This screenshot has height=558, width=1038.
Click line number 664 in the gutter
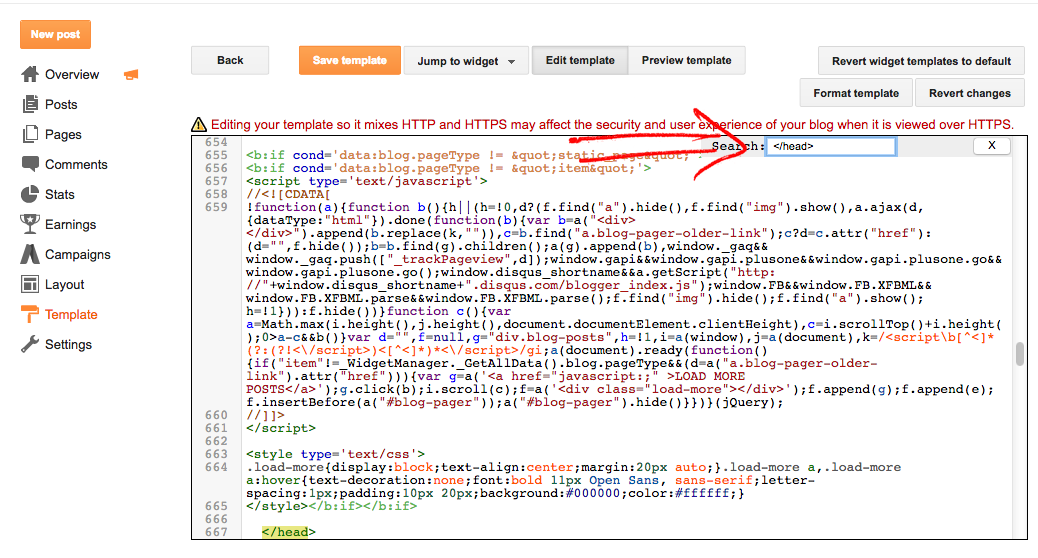tap(216, 467)
